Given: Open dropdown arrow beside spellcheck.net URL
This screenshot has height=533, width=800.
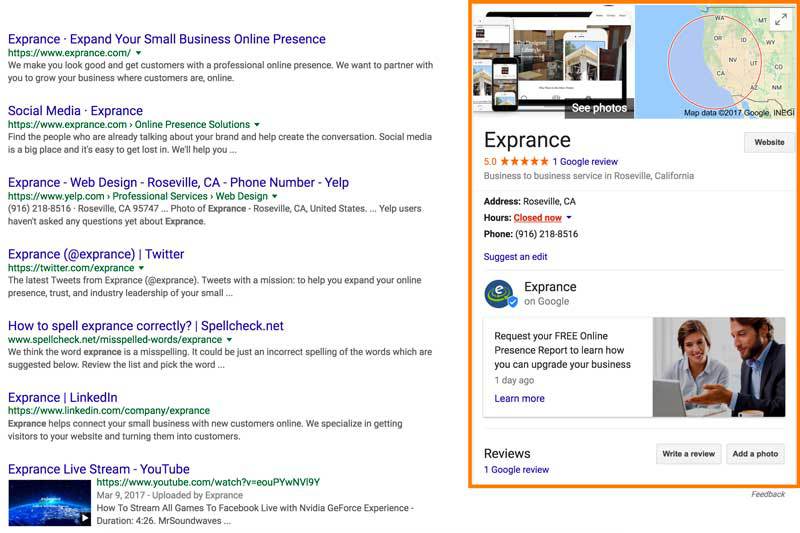Looking at the screenshot, I should coord(229,340).
